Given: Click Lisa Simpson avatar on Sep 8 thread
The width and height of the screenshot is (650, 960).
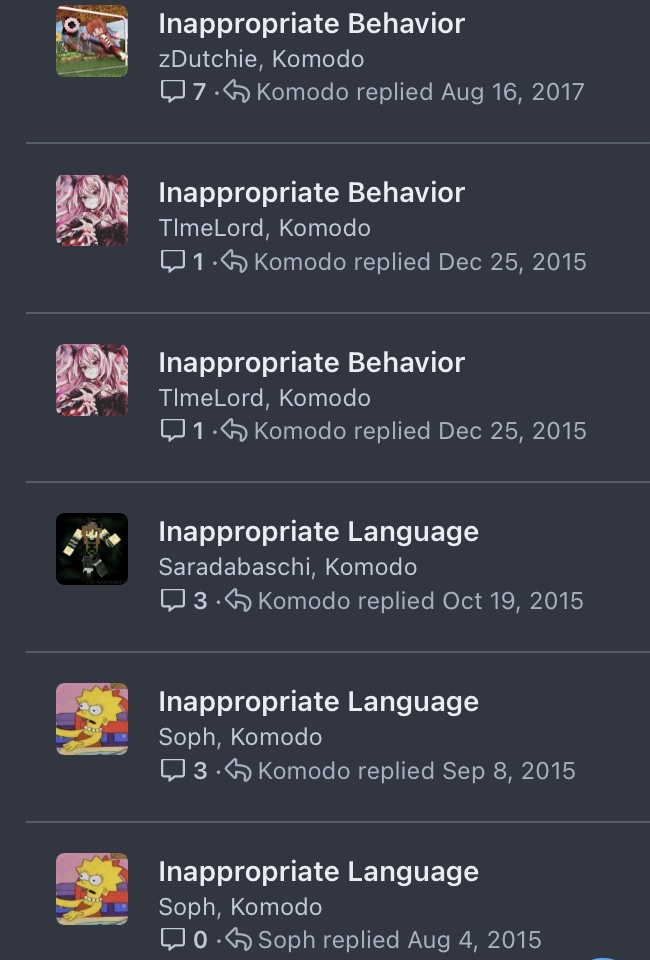Looking at the screenshot, I should pos(92,719).
